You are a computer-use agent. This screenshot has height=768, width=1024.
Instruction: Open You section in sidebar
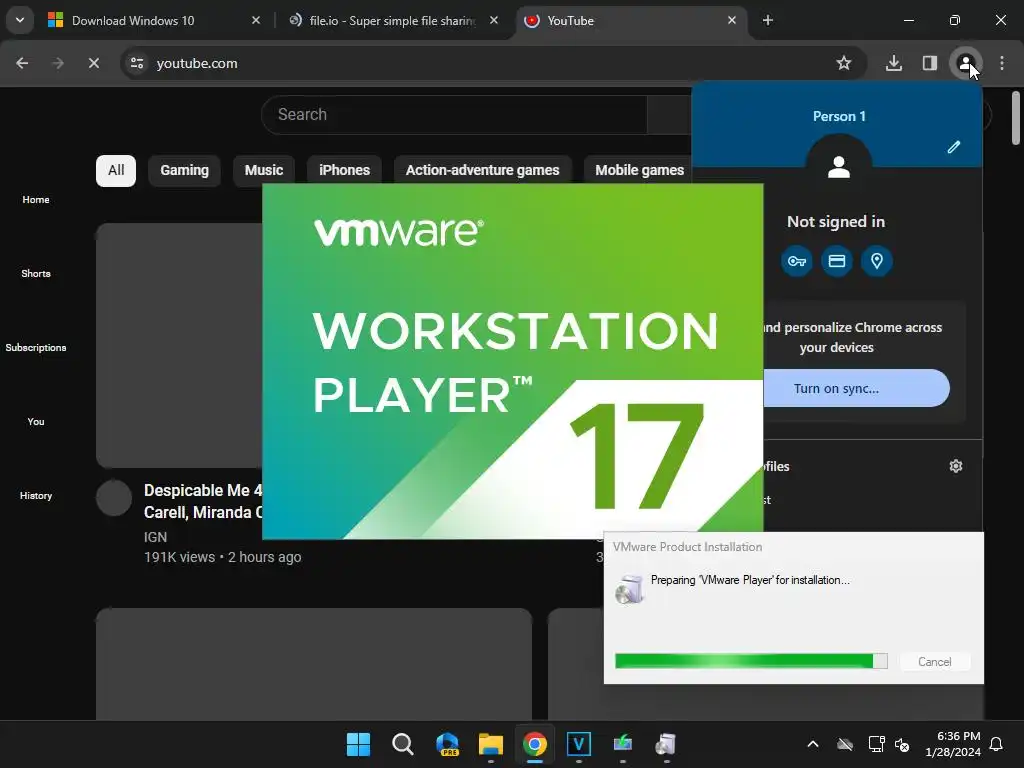point(36,422)
